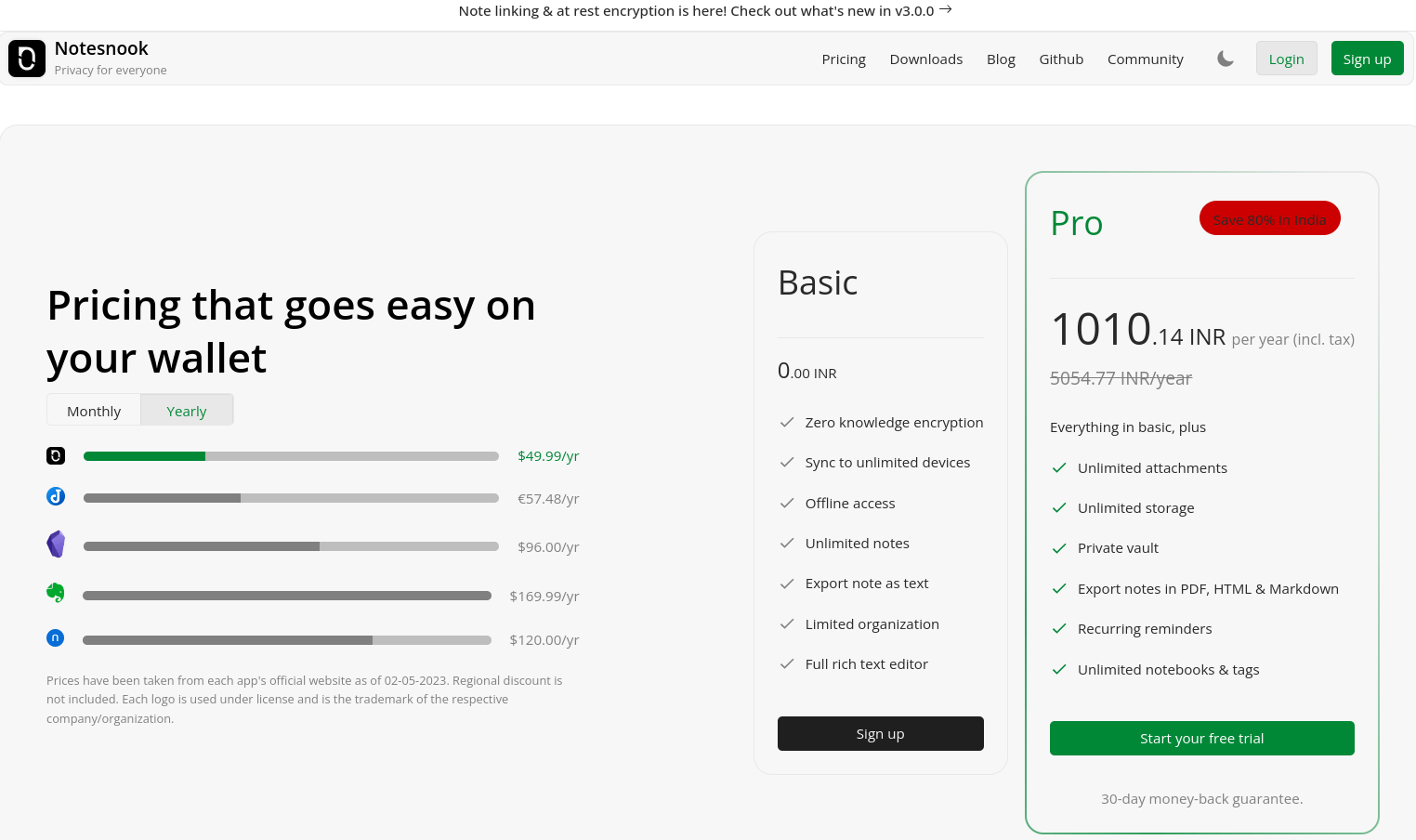Select the blue 'n' app icon at the bottom
Image resolution: width=1416 pixels, height=840 pixels.
point(56,637)
